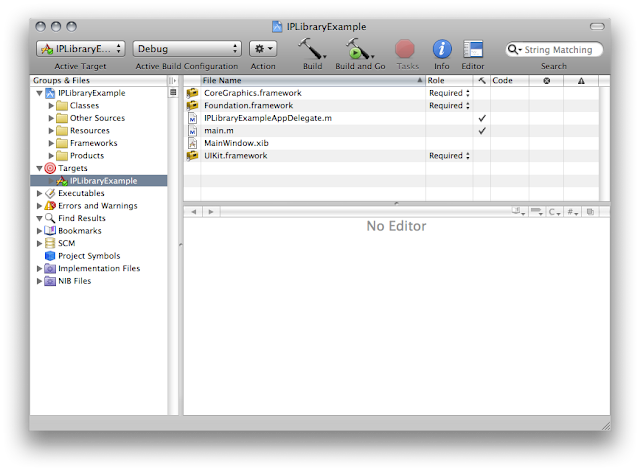Expand the Classes folder
This screenshot has width=640, height=471.
51,106
